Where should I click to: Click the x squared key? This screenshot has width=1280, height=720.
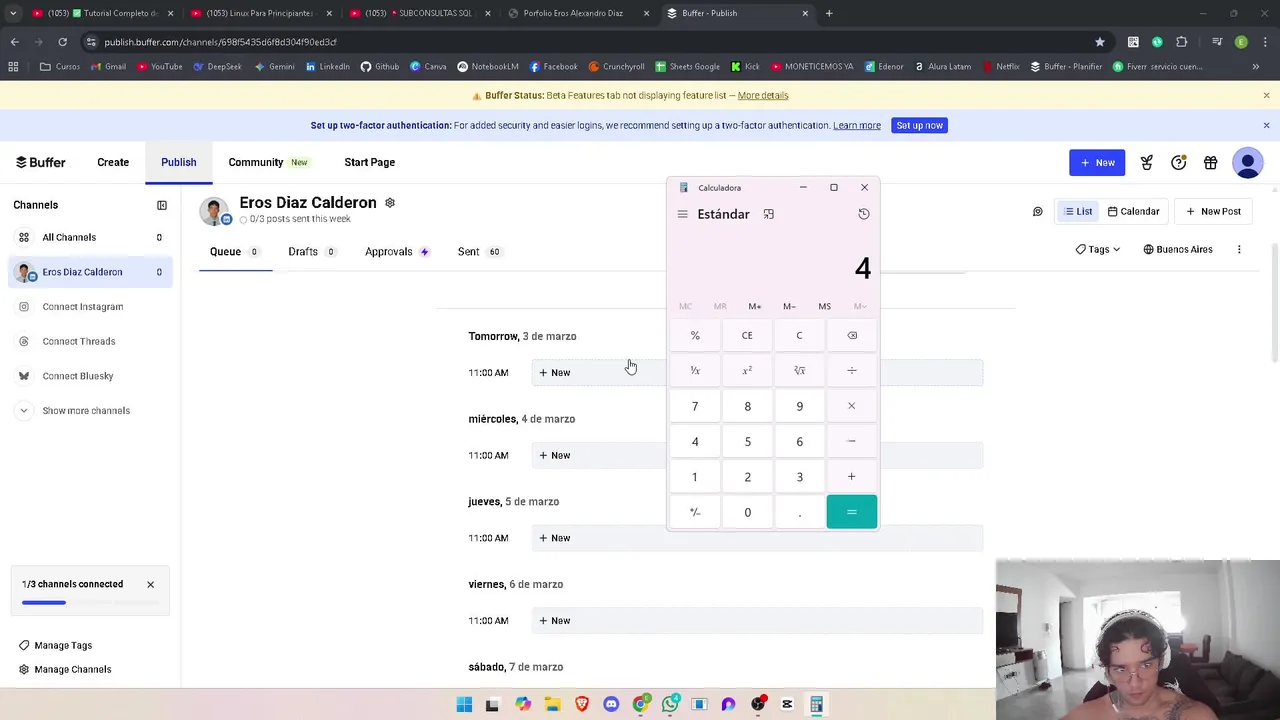[x=747, y=371]
